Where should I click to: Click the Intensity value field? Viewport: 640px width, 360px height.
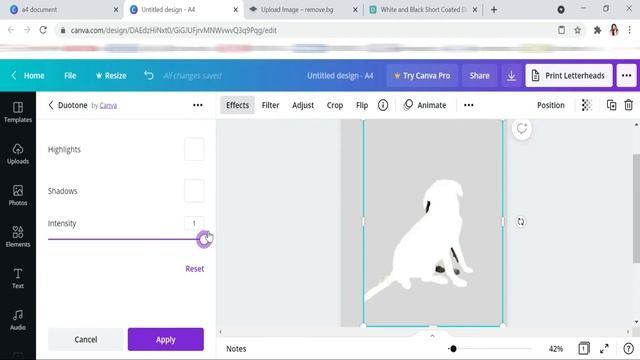(194, 223)
